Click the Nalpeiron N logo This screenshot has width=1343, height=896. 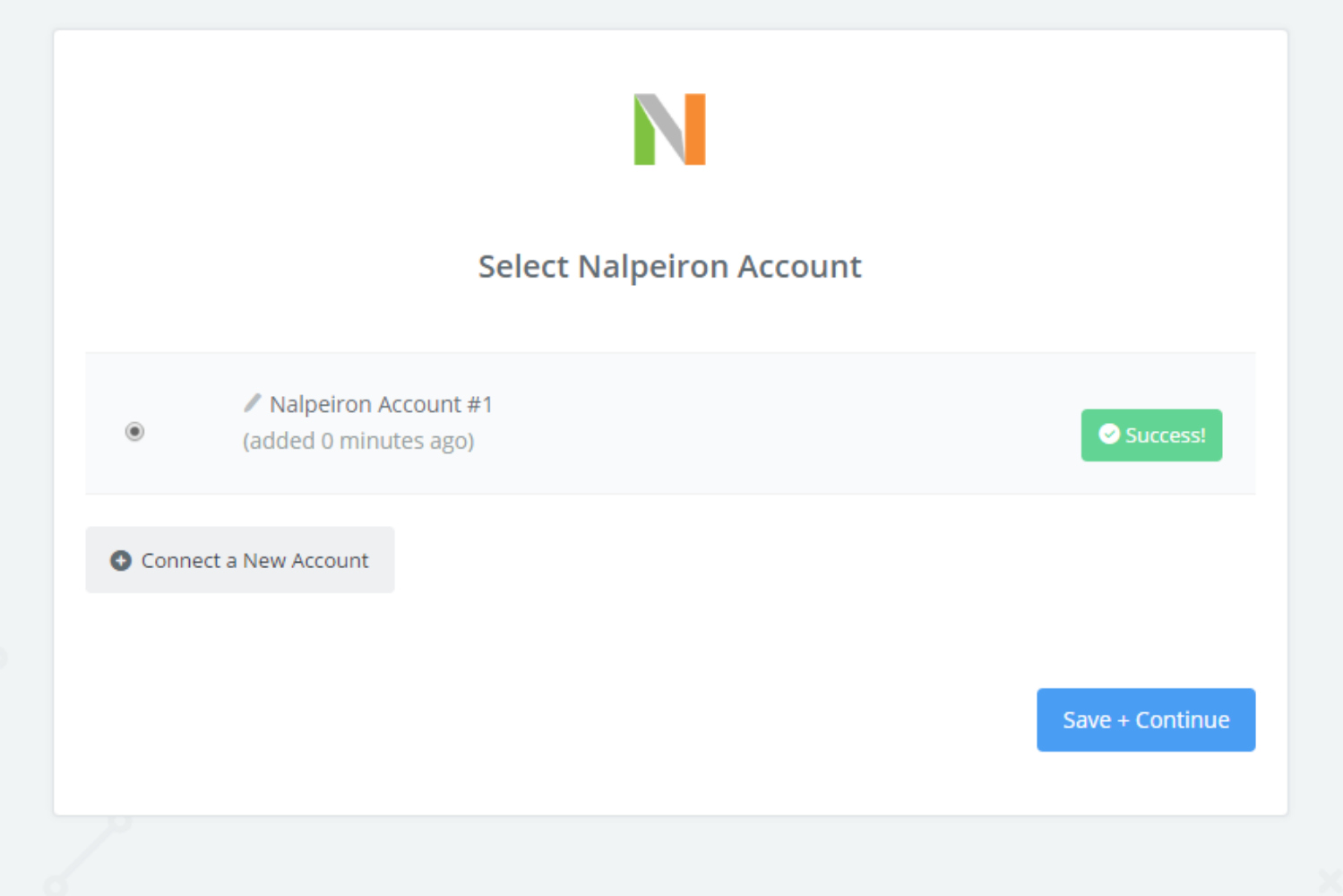(670, 129)
